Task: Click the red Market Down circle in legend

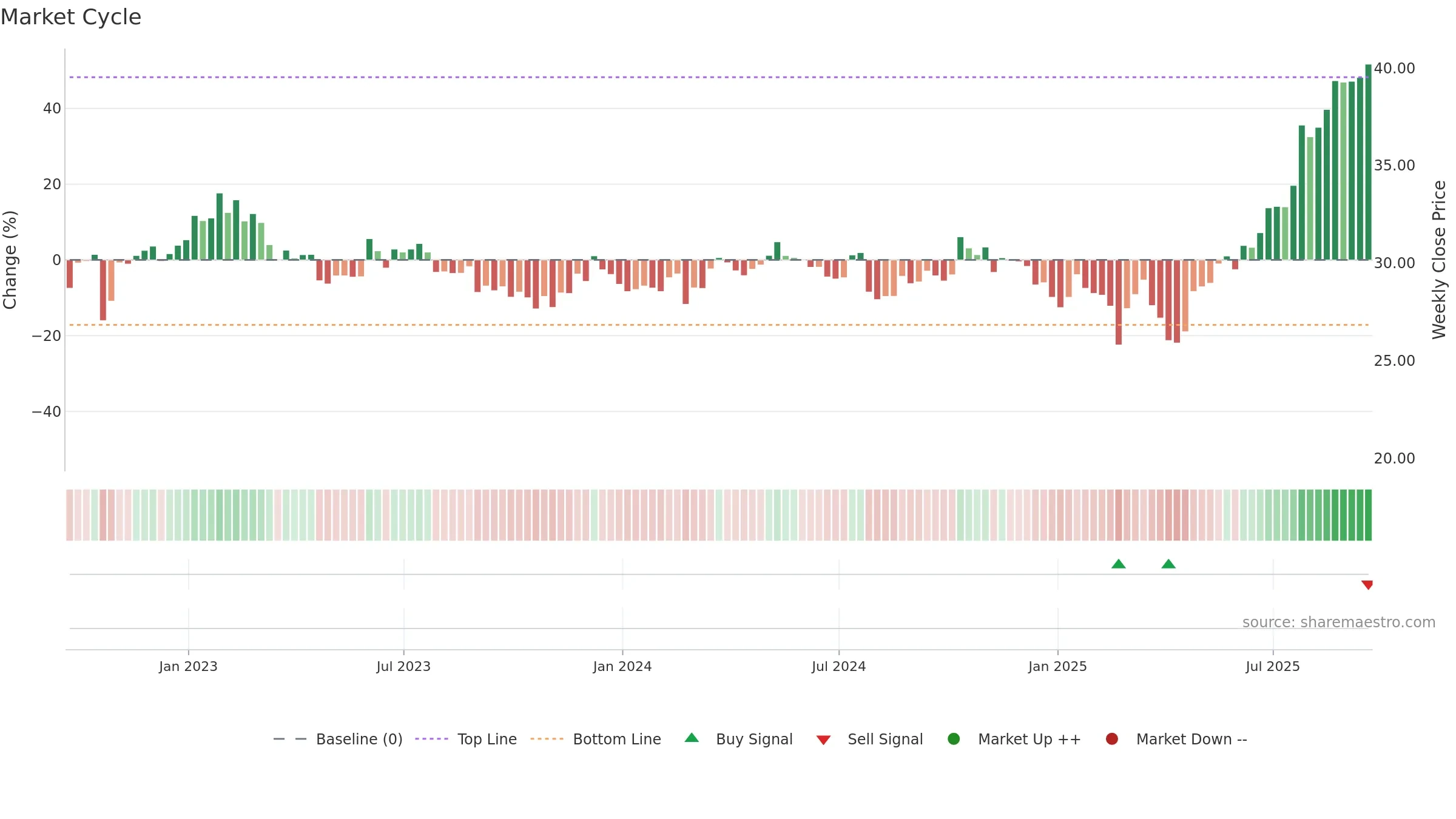Action: [1112, 739]
